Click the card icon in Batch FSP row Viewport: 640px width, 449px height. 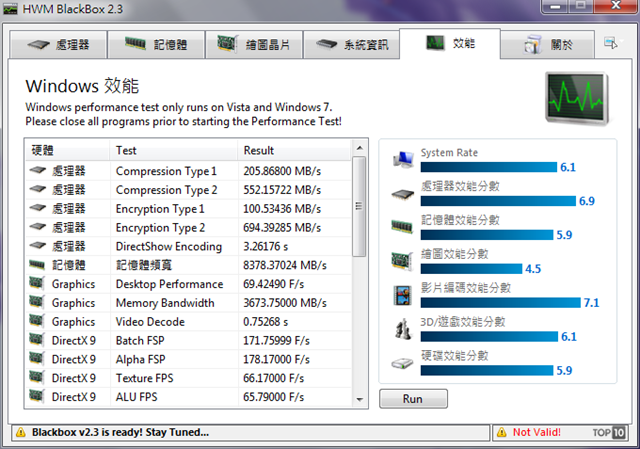(x=36, y=339)
